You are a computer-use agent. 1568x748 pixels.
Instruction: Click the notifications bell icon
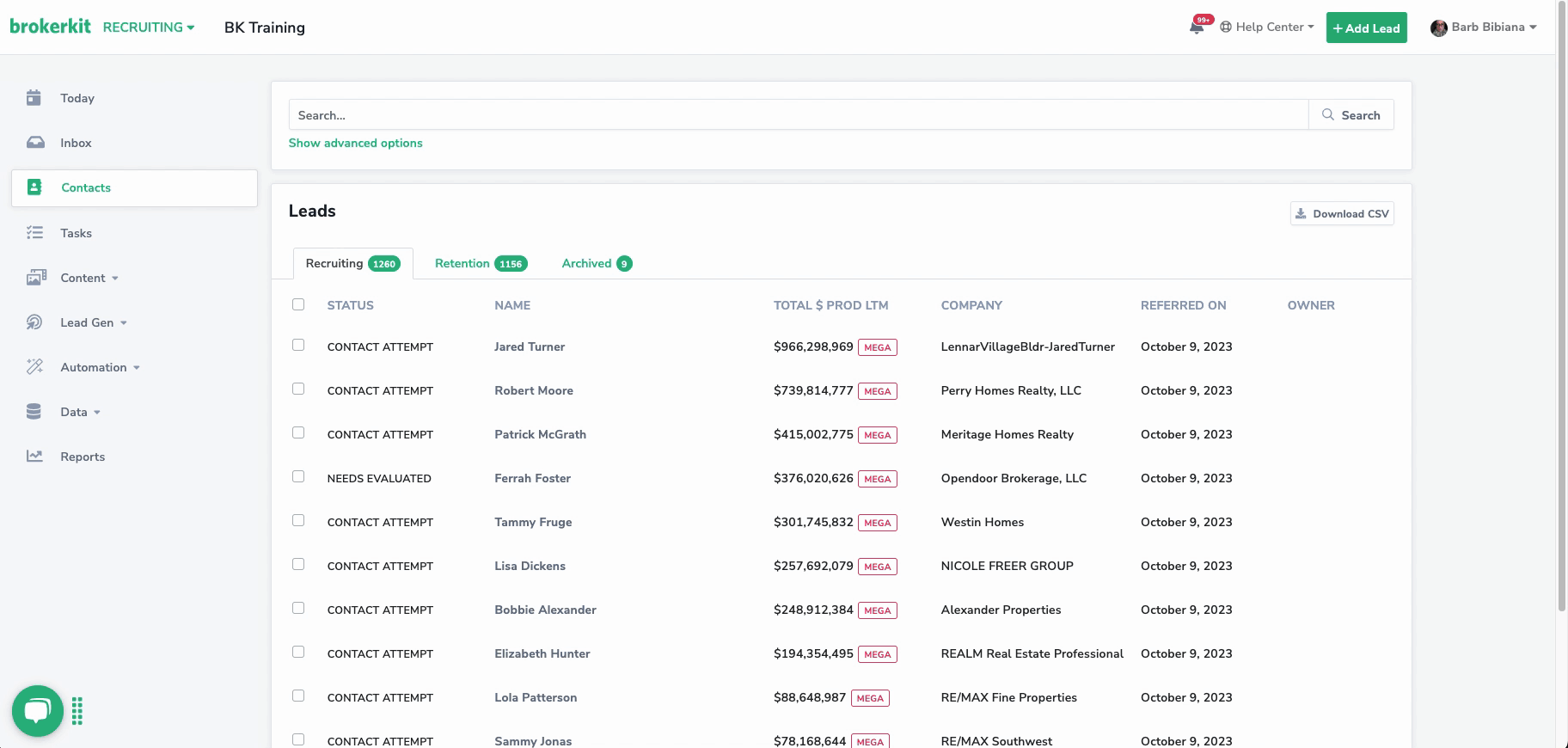[x=1196, y=28]
